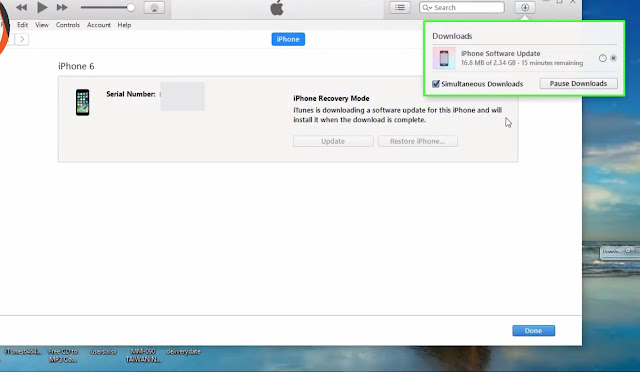Open the deliverydate desktop file

(x=183, y=352)
